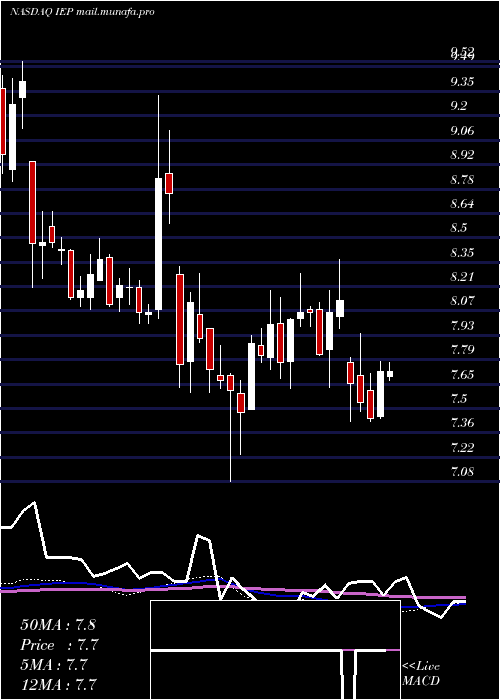Click the 8.92 price axis label
This screenshot has width=500, height=700.
coord(462,154)
